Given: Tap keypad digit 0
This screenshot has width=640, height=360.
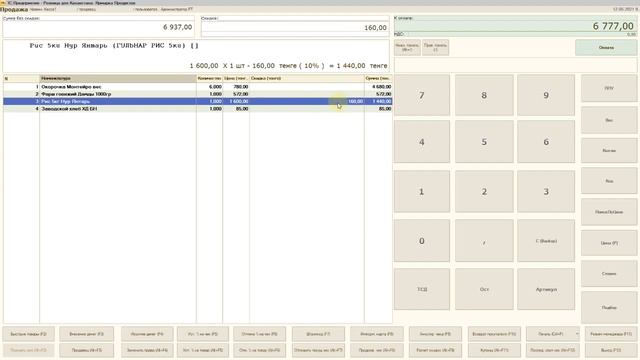Looking at the screenshot, I should click(422, 241).
